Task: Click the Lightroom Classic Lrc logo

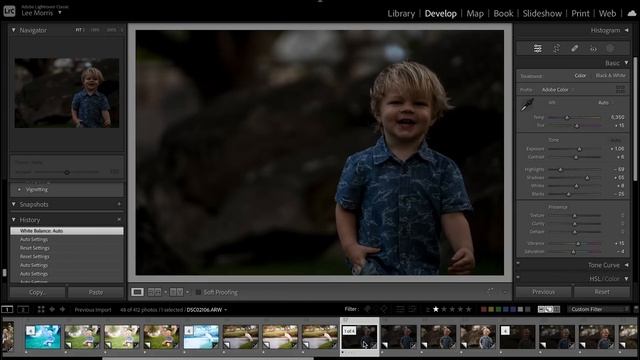Action: pos(9,11)
